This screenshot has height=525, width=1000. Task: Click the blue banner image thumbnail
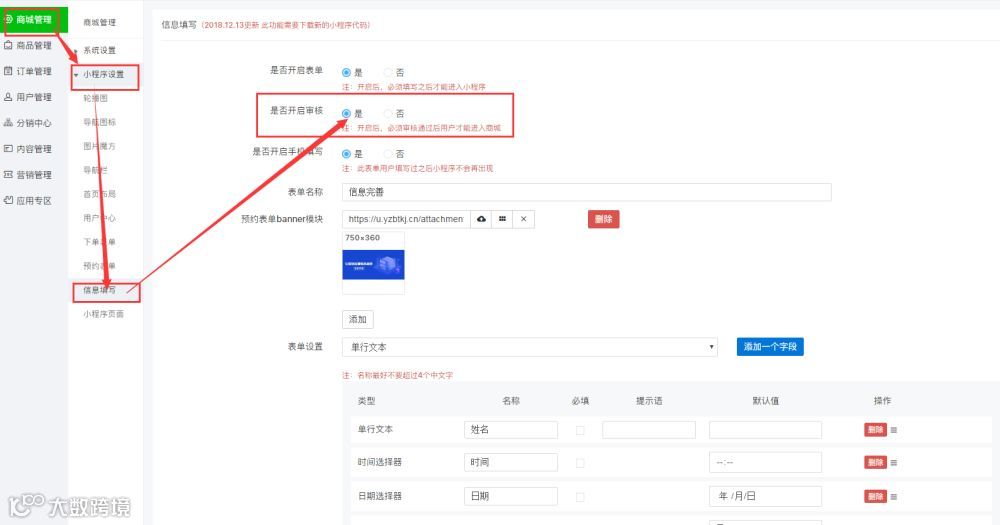(373, 264)
